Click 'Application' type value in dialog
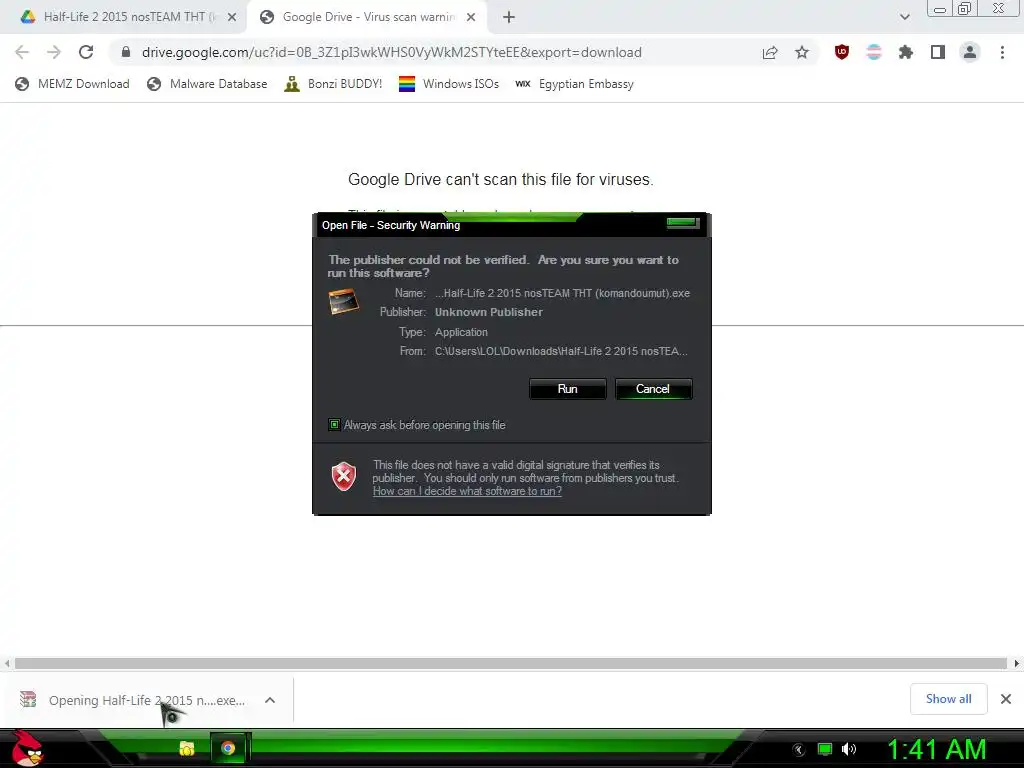Screen dimensions: 1024x768 pos(461,332)
